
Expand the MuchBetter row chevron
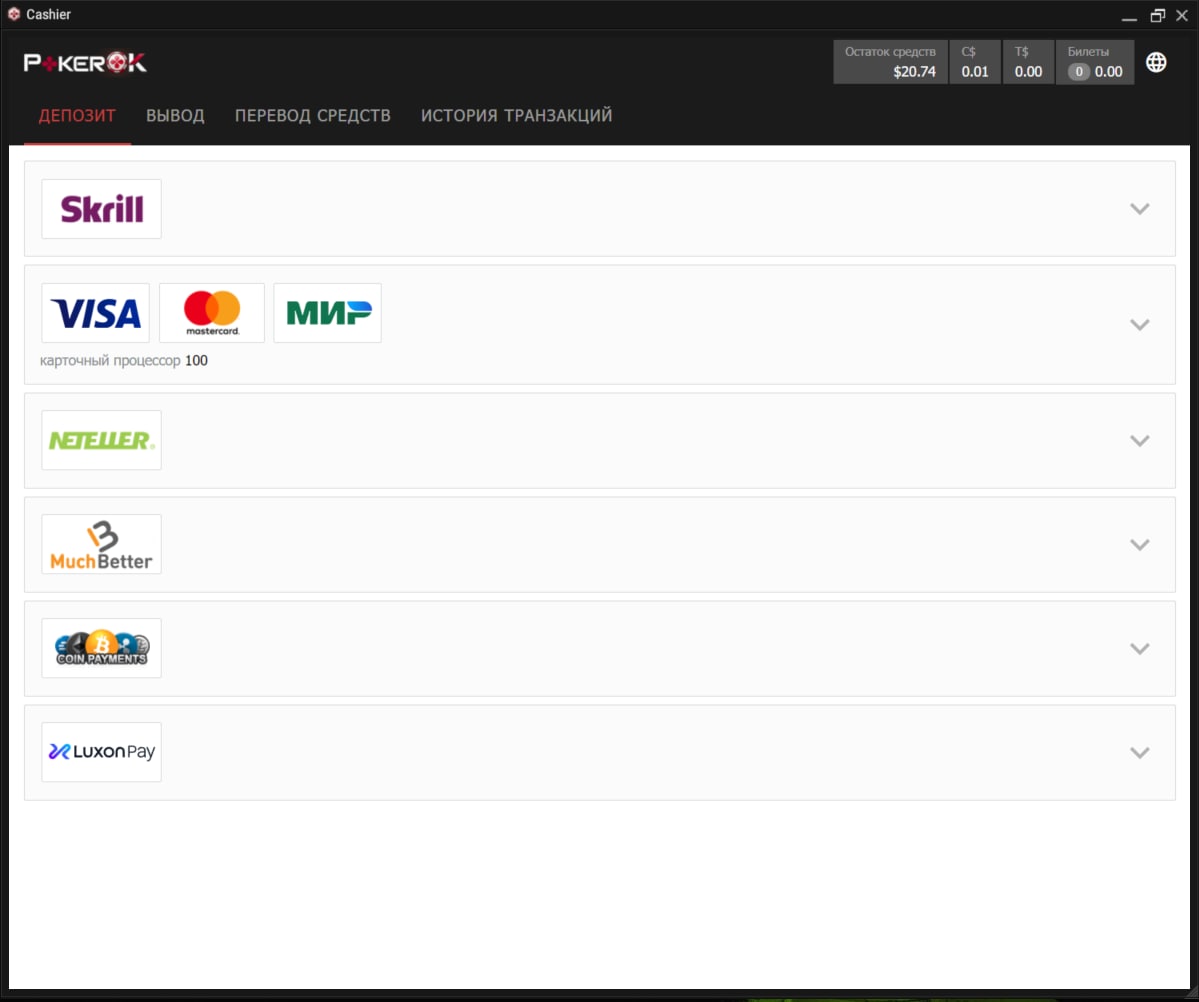click(x=1139, y=545)
